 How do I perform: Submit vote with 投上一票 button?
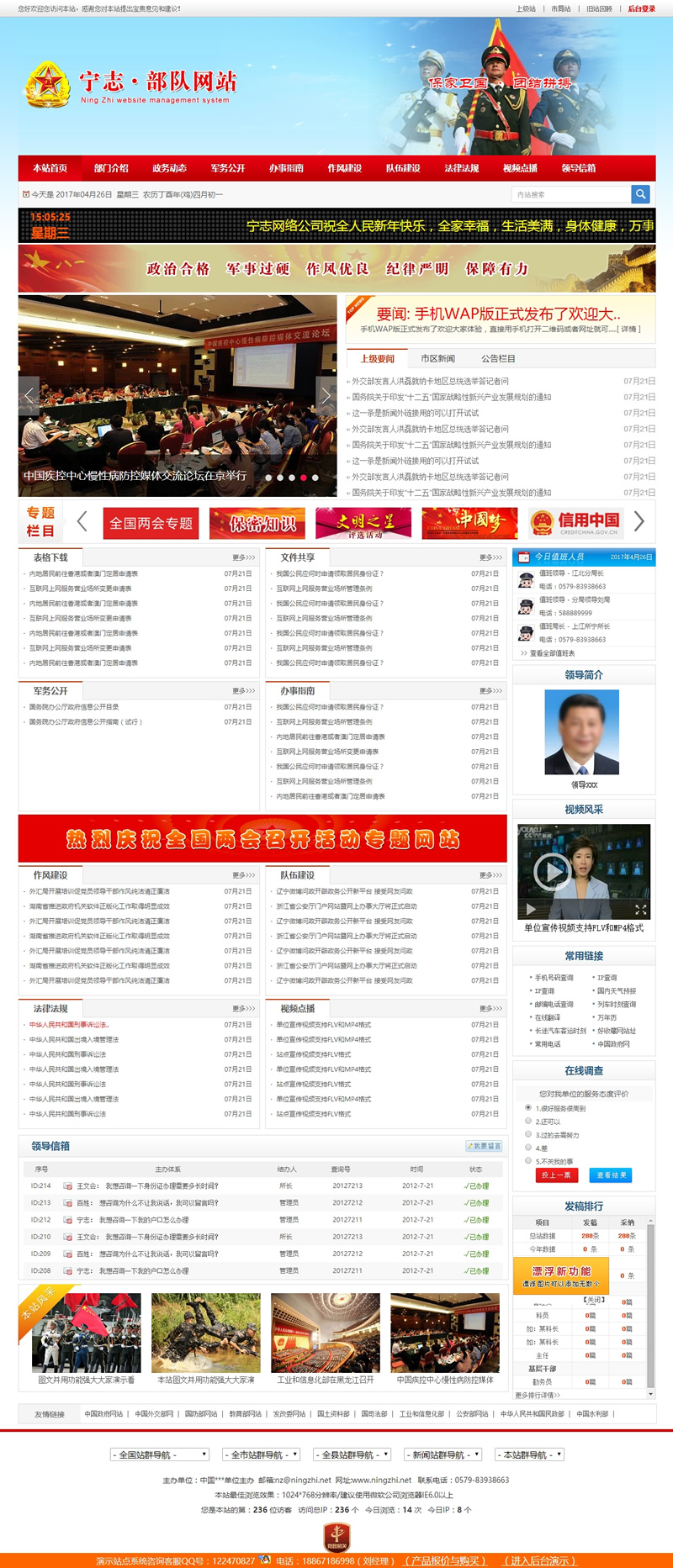coord(556,1175)
